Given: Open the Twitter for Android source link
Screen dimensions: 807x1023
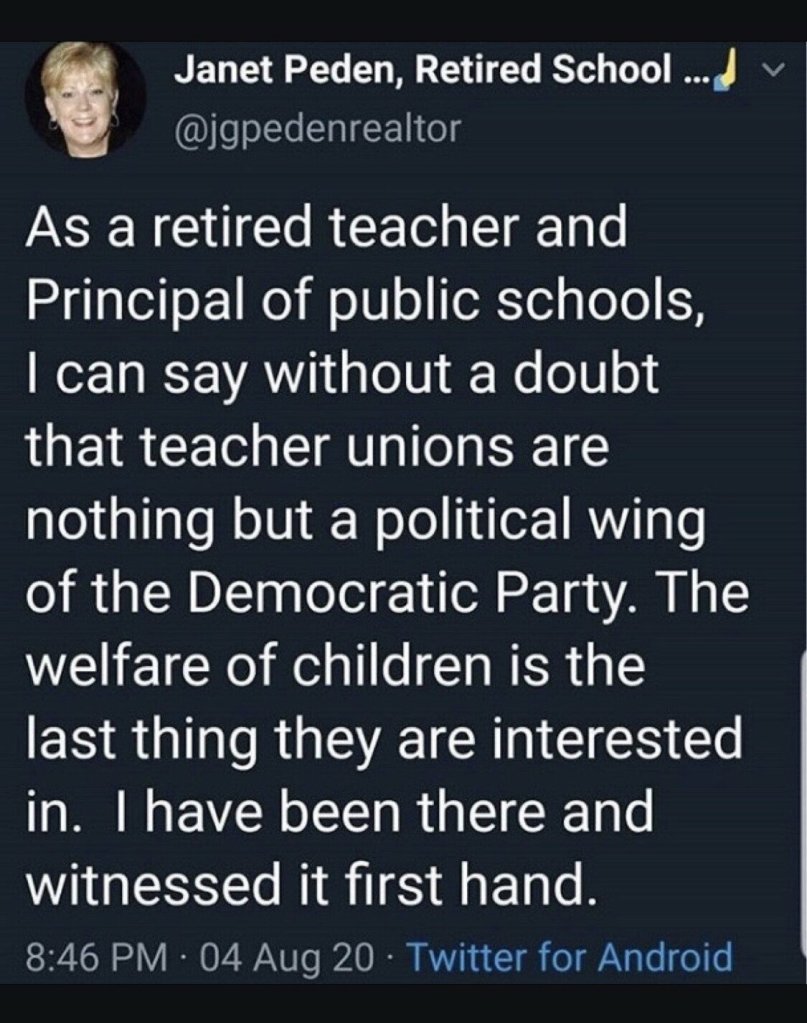Looking at the screenshot, I should point(569,957).
